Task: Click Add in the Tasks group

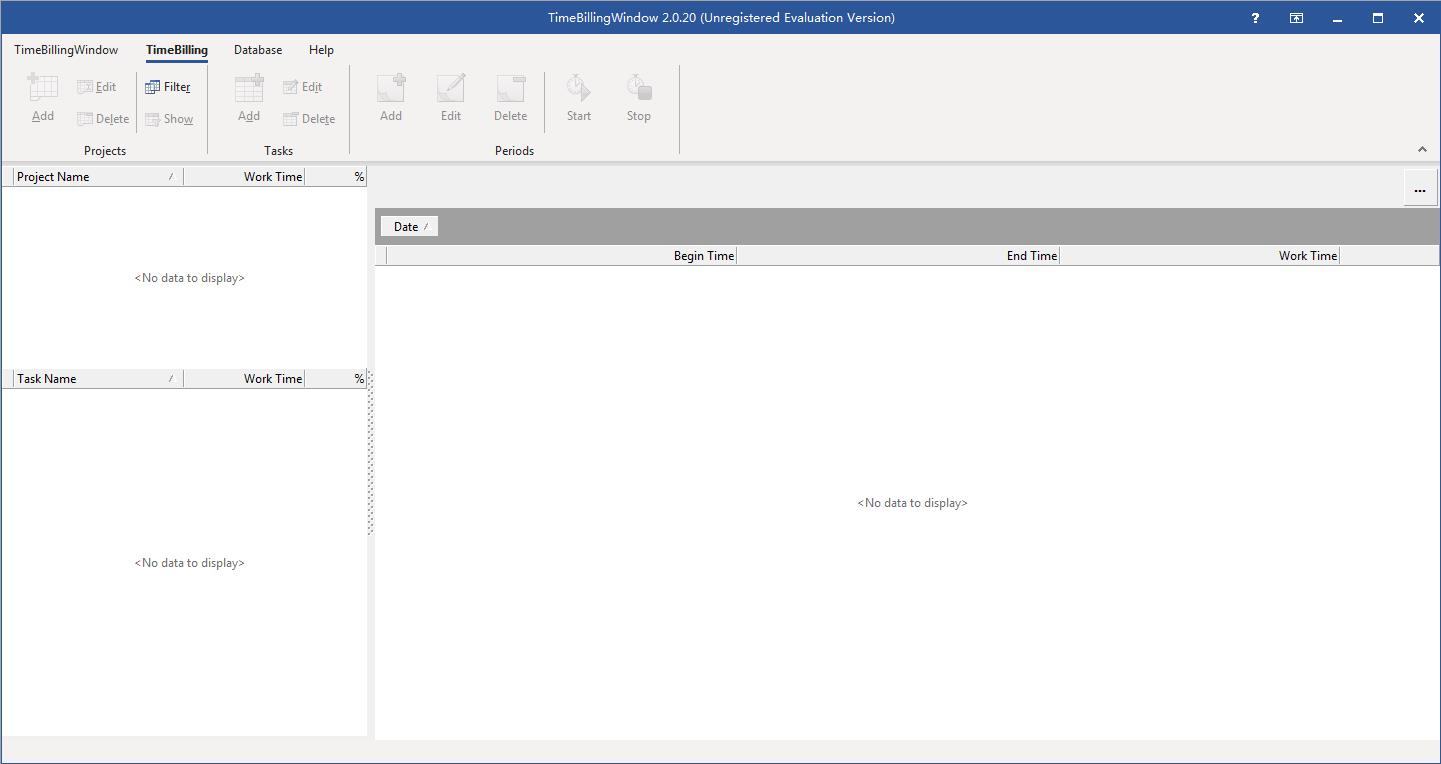Action: pos(249,98)
